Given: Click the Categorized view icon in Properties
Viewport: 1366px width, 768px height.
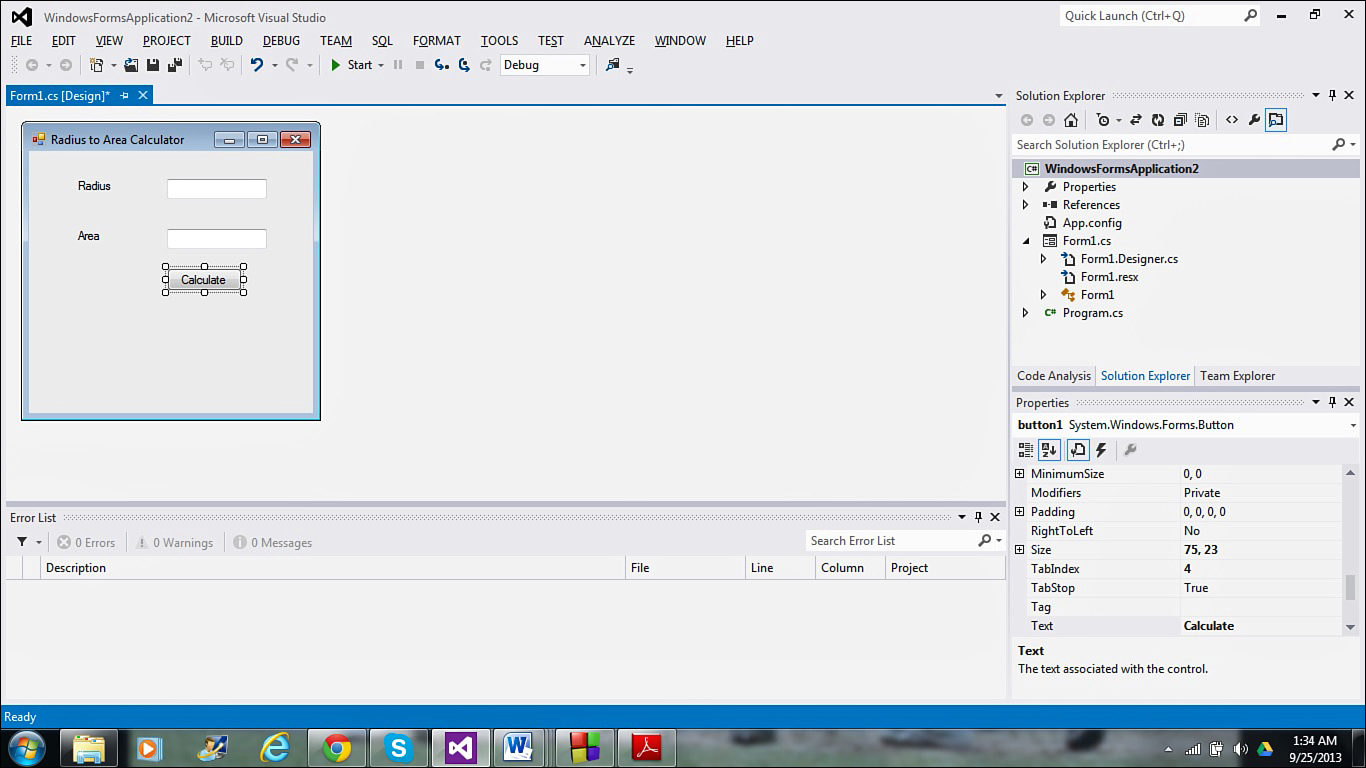Looking at the screenshot, I should click(1026, 450).
